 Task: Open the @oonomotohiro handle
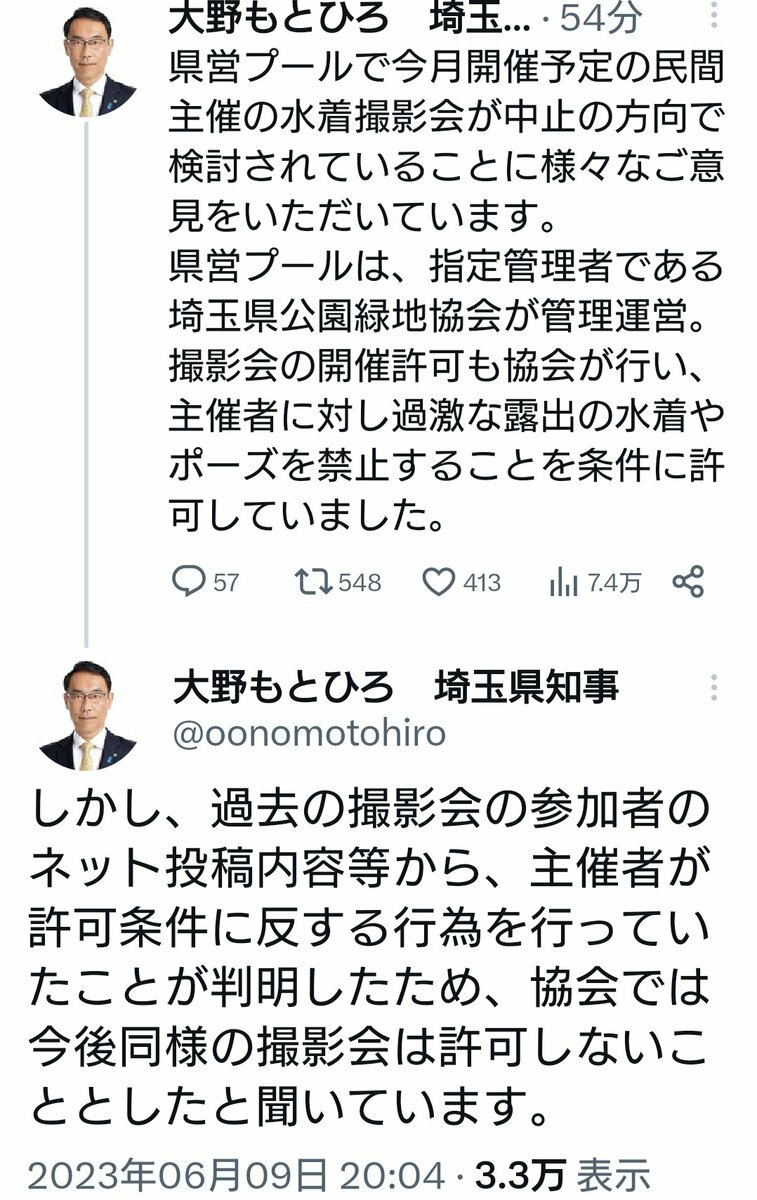coord(309,734)
